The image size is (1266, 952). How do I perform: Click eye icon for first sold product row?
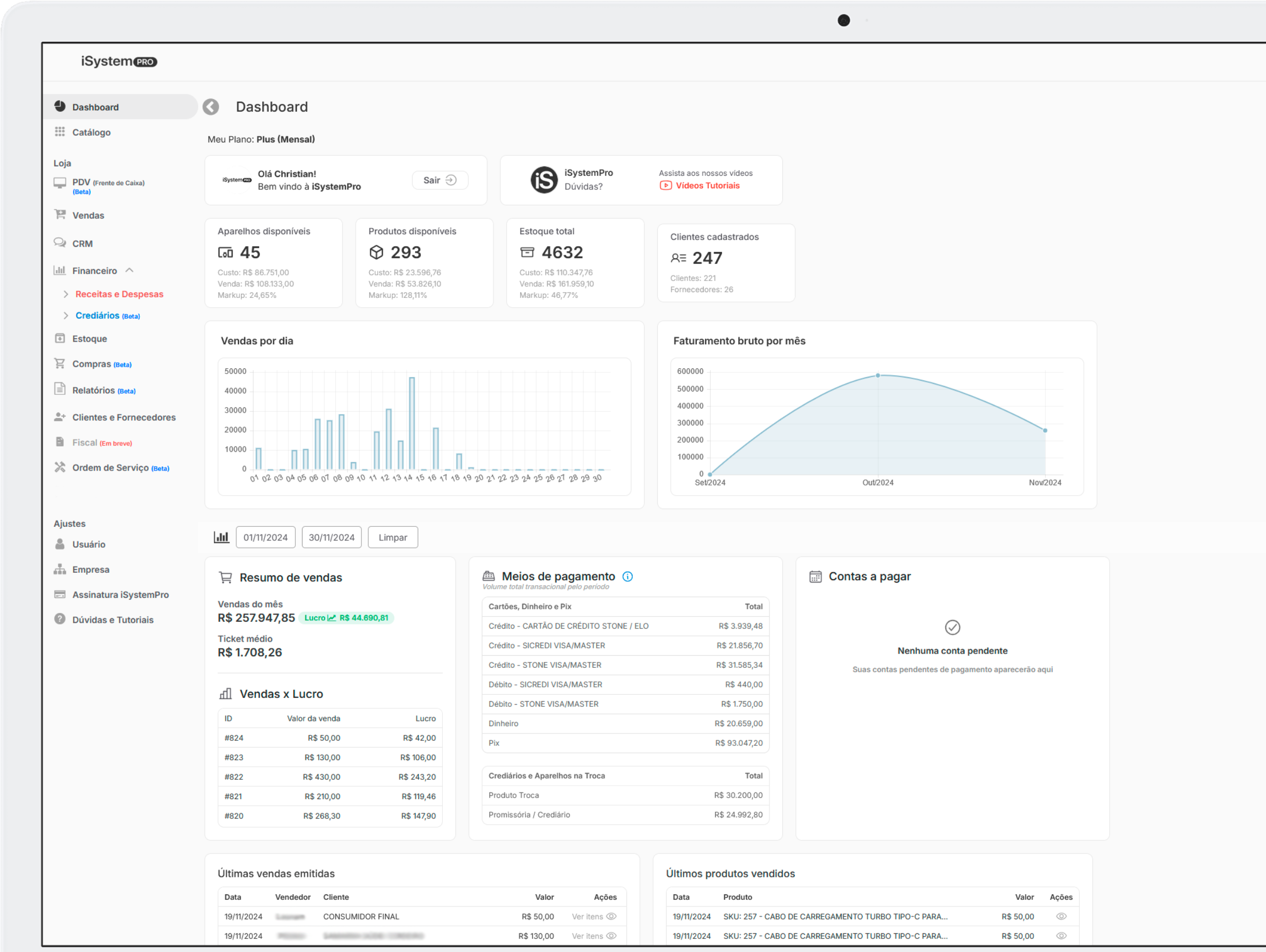1061,917
